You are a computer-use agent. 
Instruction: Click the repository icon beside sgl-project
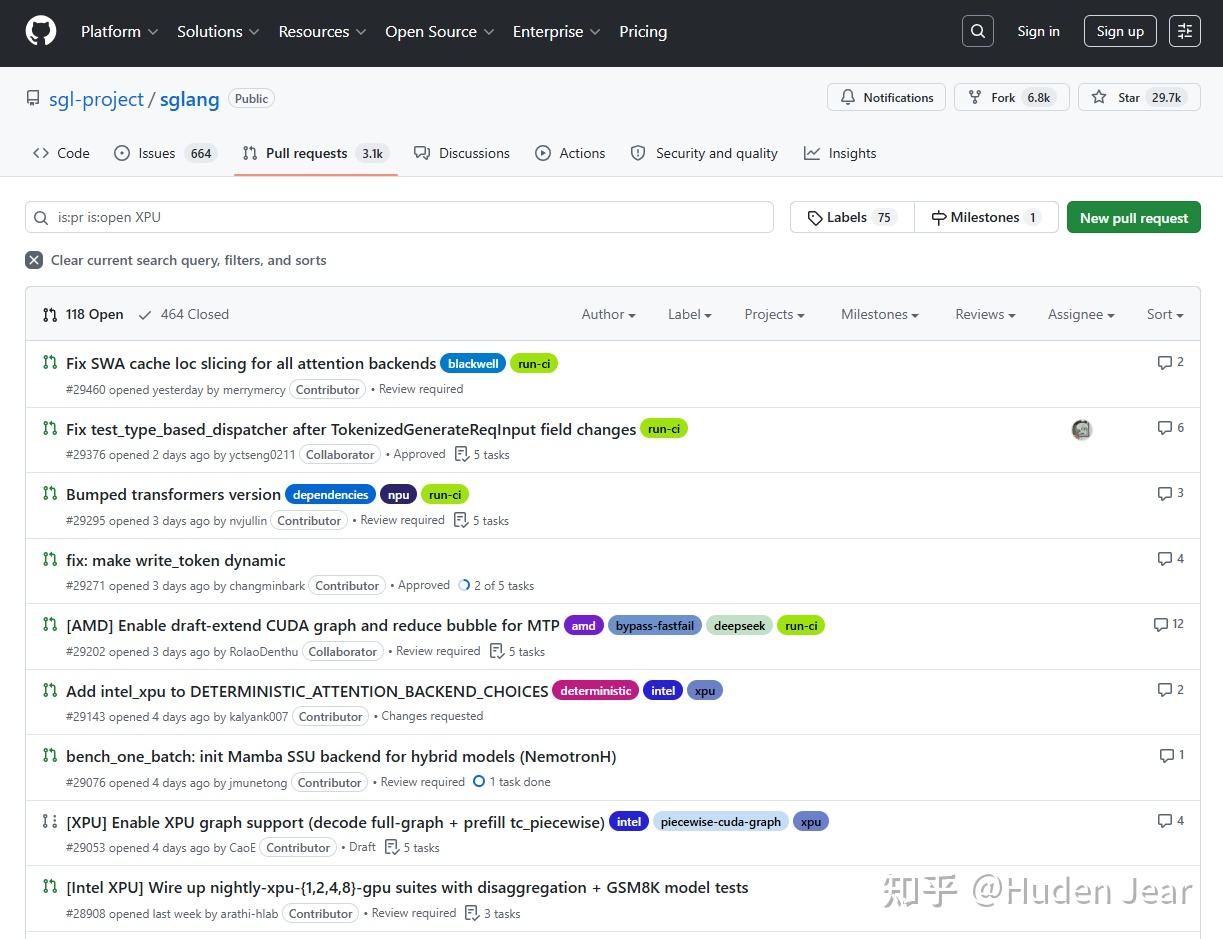pos(33,98)
